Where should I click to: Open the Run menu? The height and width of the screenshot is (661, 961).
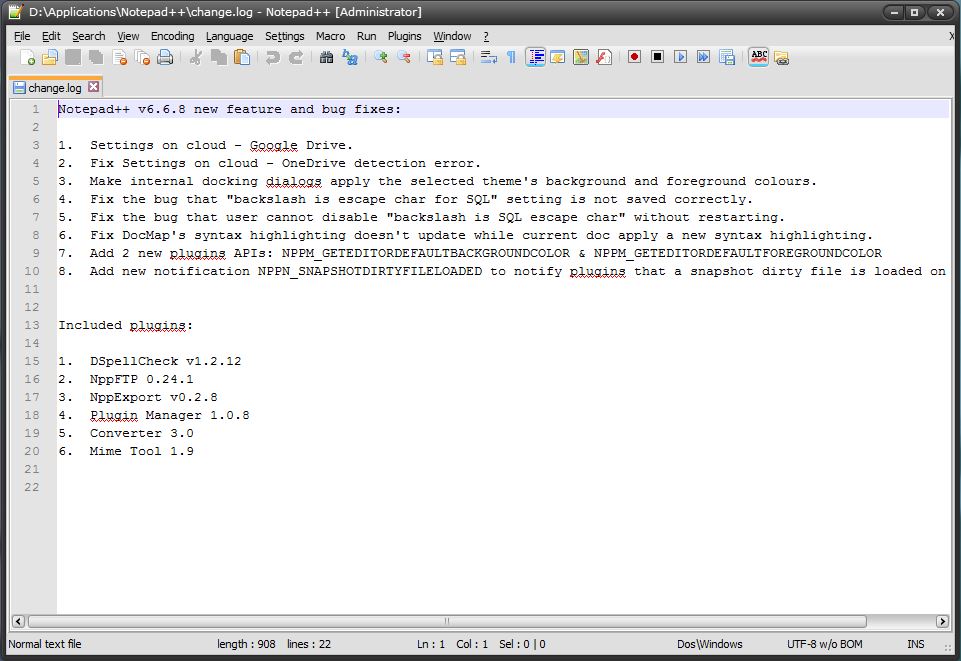point(367,36)
